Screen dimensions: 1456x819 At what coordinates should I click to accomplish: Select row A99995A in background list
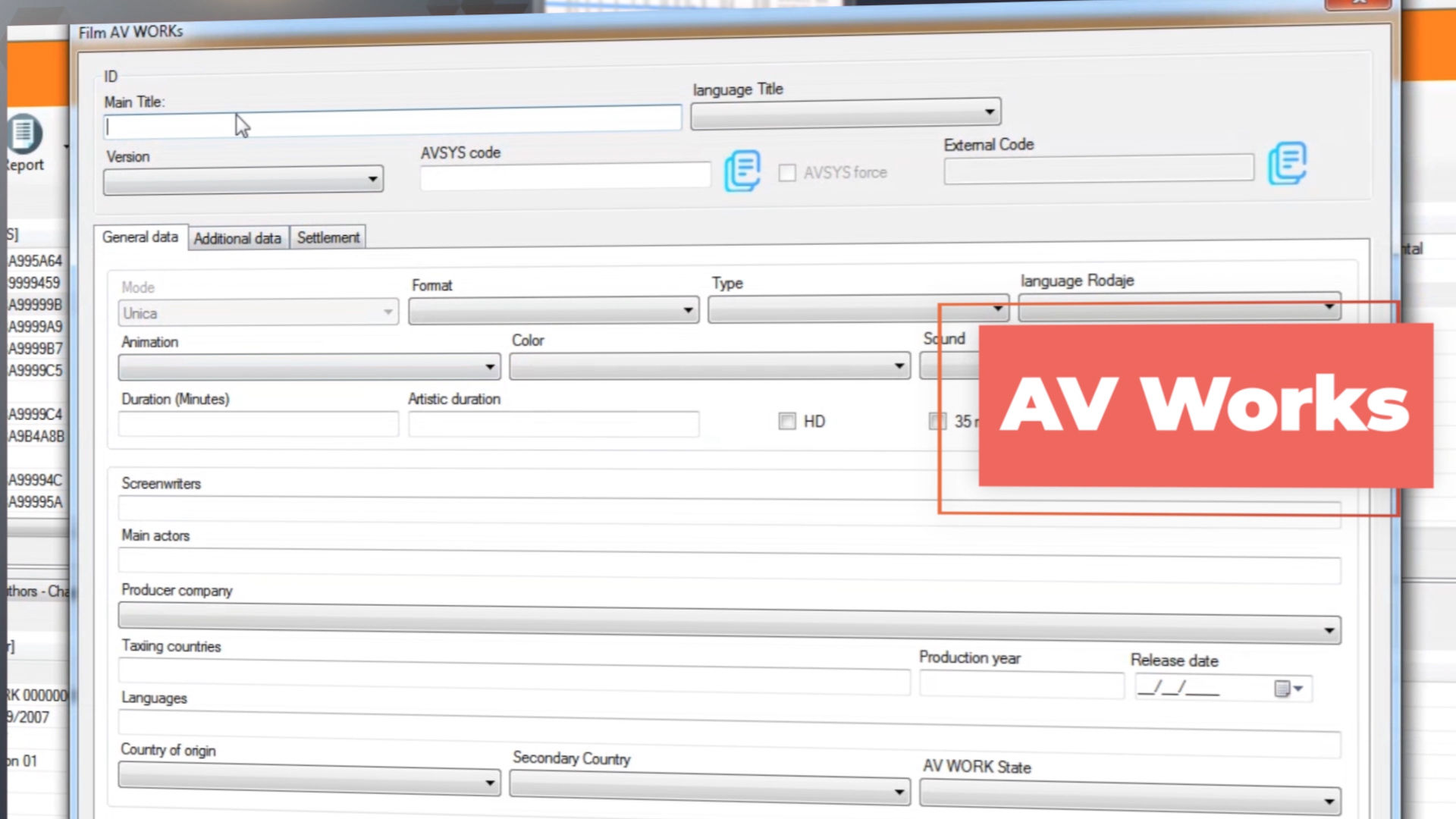tap(36, 502)
